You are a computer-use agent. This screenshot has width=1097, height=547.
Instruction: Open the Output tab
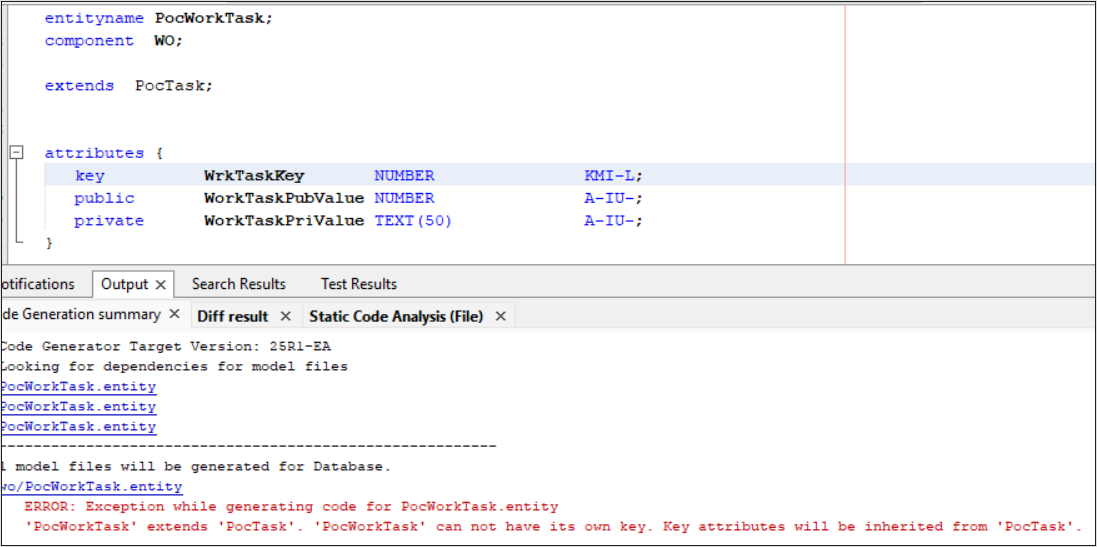[x=124, y=284]
